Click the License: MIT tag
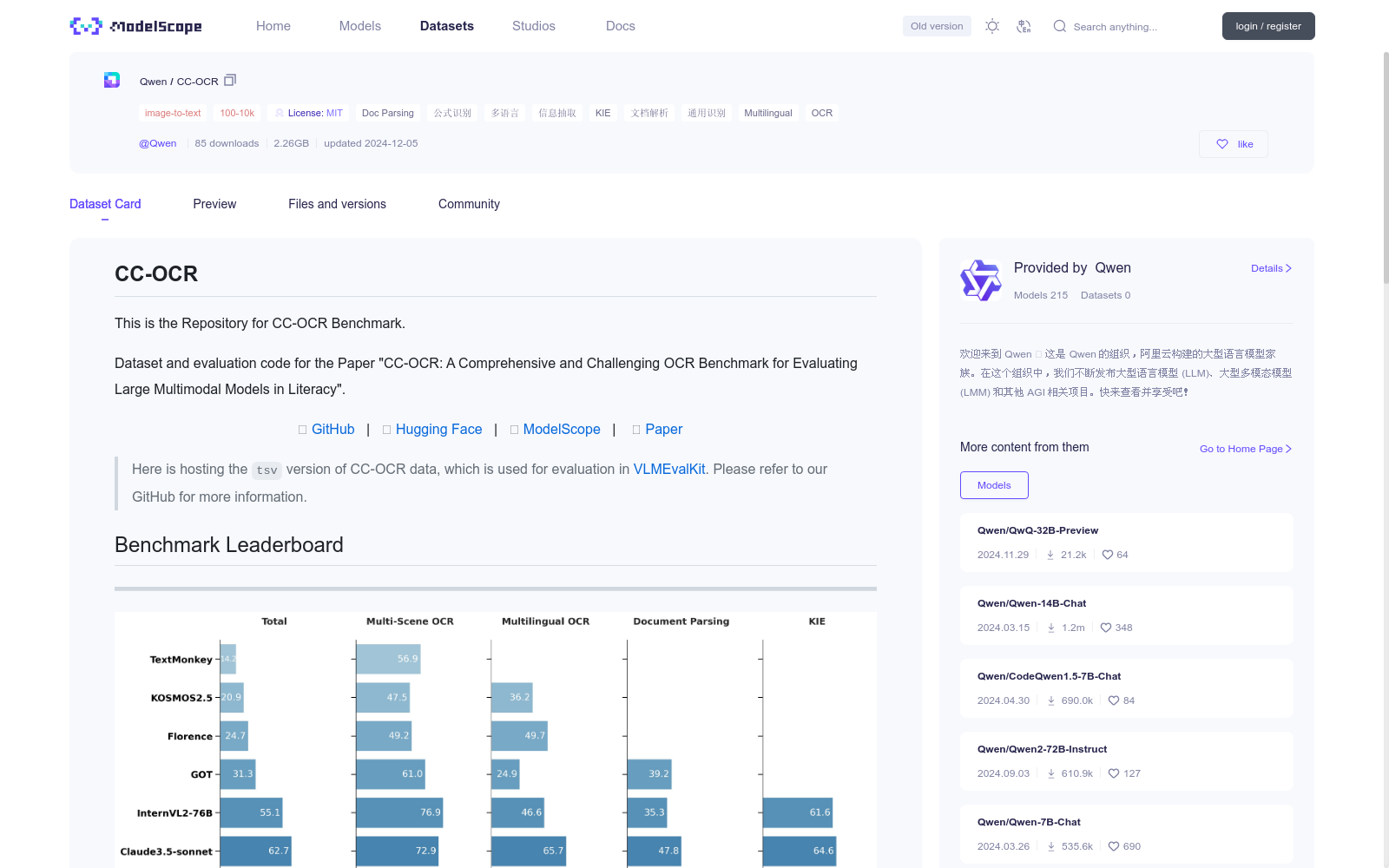Viewport: 1389px width, 868px height. pos(308,113)
